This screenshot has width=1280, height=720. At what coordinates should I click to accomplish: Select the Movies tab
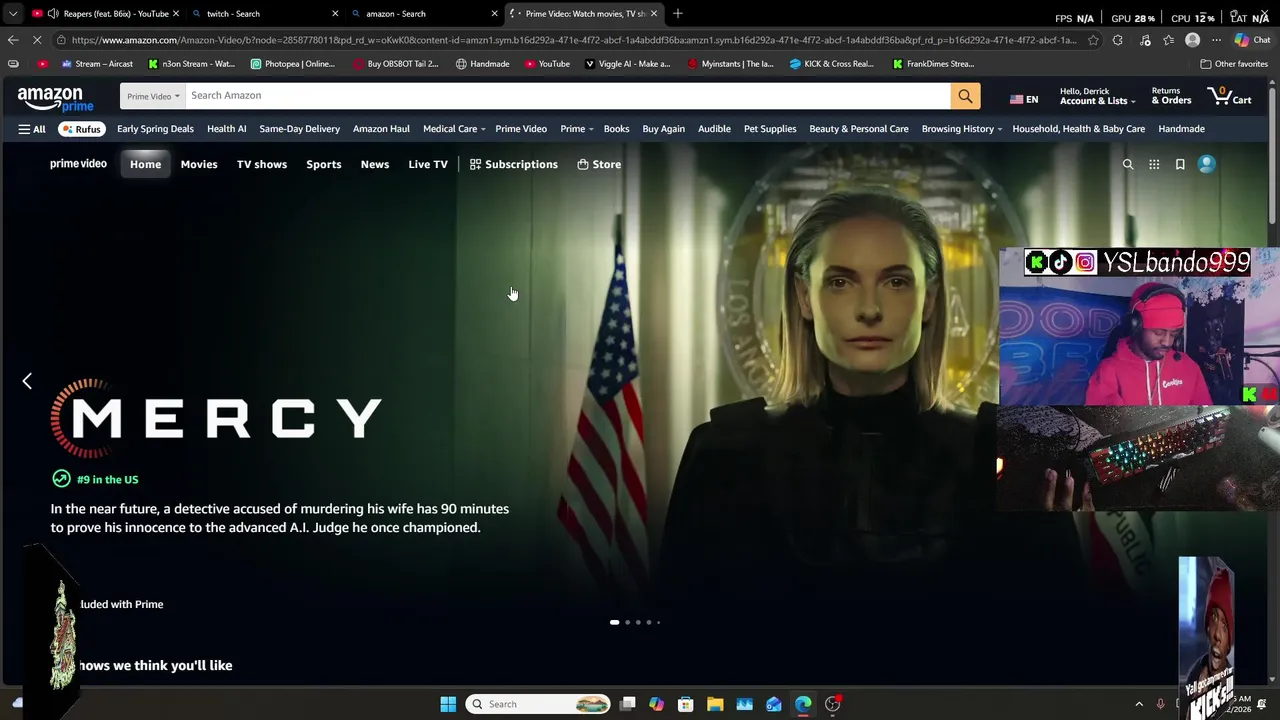tap(199, 164)
